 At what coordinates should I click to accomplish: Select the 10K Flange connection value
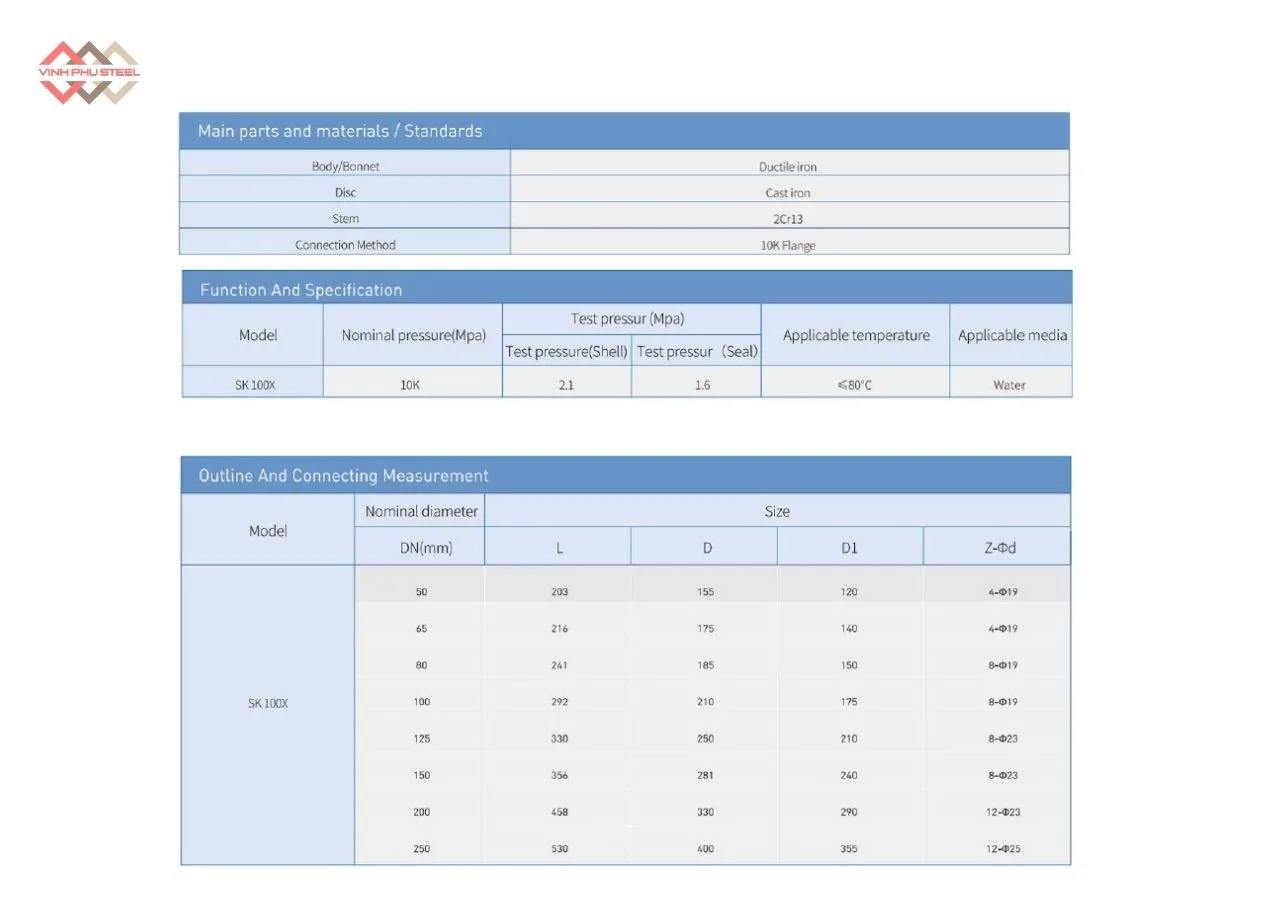point(788,245)
